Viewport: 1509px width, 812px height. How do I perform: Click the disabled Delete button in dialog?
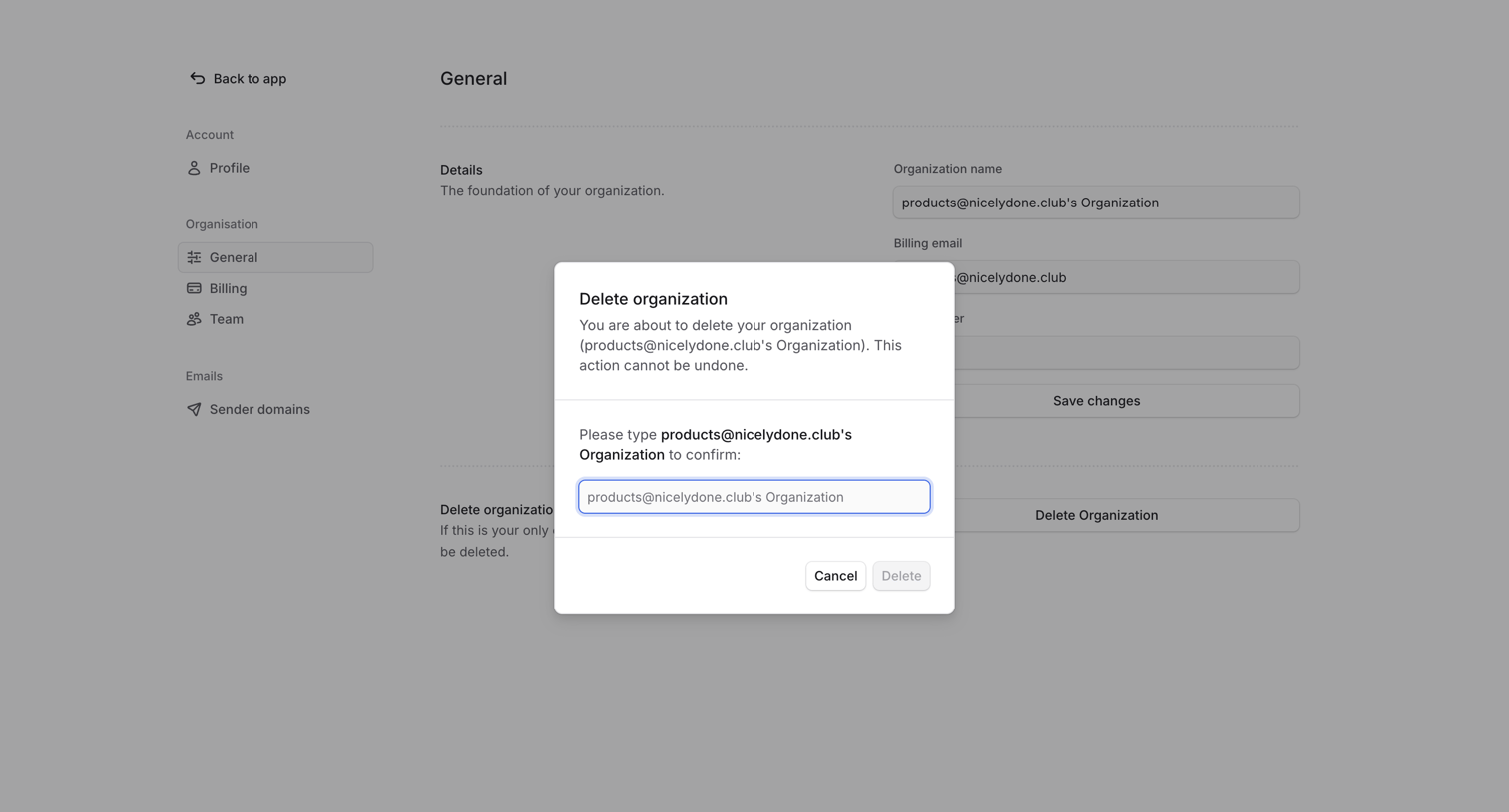click(901, 576)
